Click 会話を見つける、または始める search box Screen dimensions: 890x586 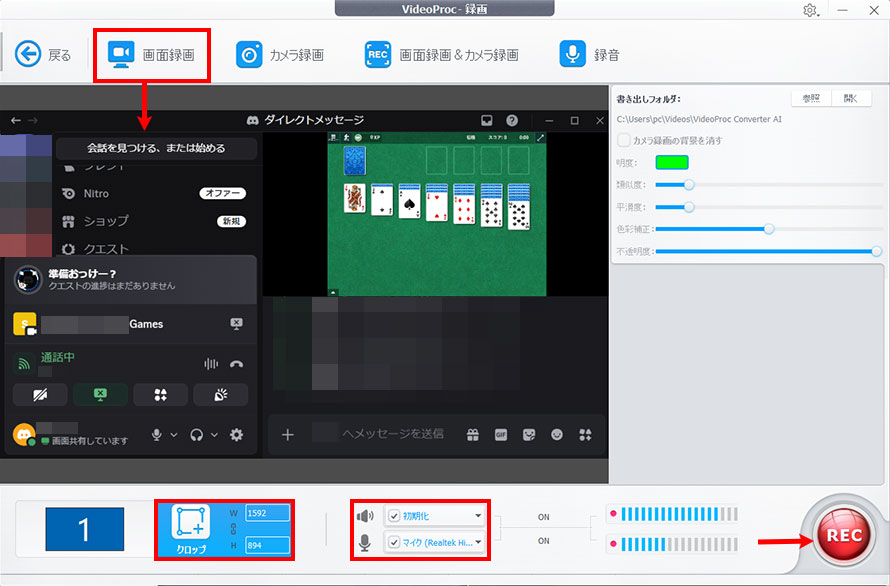point(156,148)
